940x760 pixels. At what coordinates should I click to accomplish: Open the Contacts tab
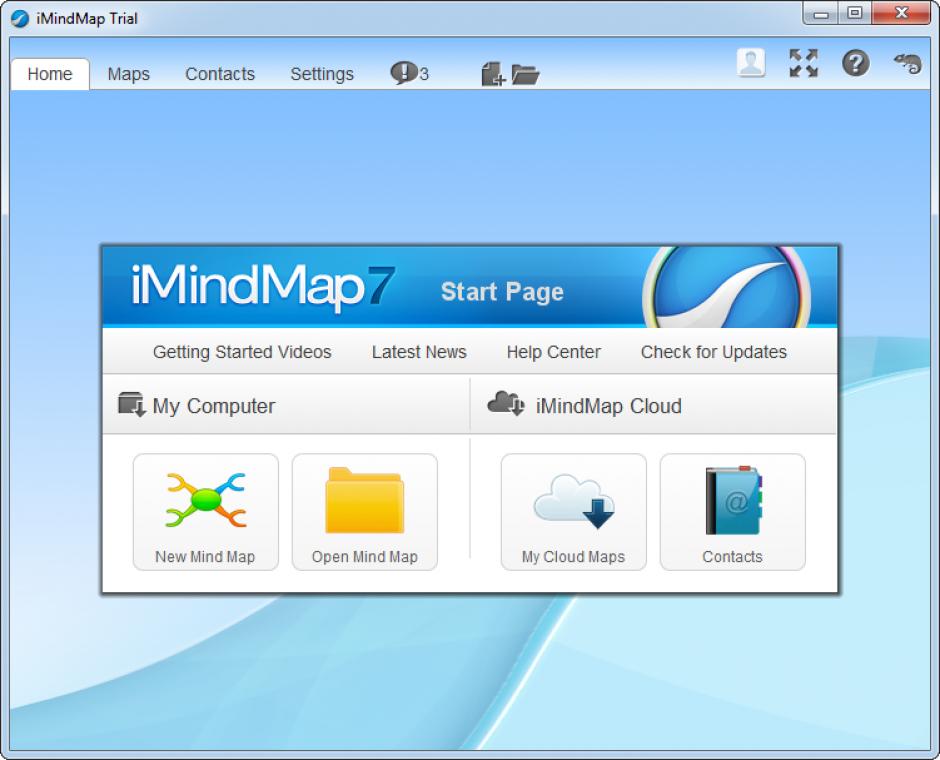click(220, 74)
